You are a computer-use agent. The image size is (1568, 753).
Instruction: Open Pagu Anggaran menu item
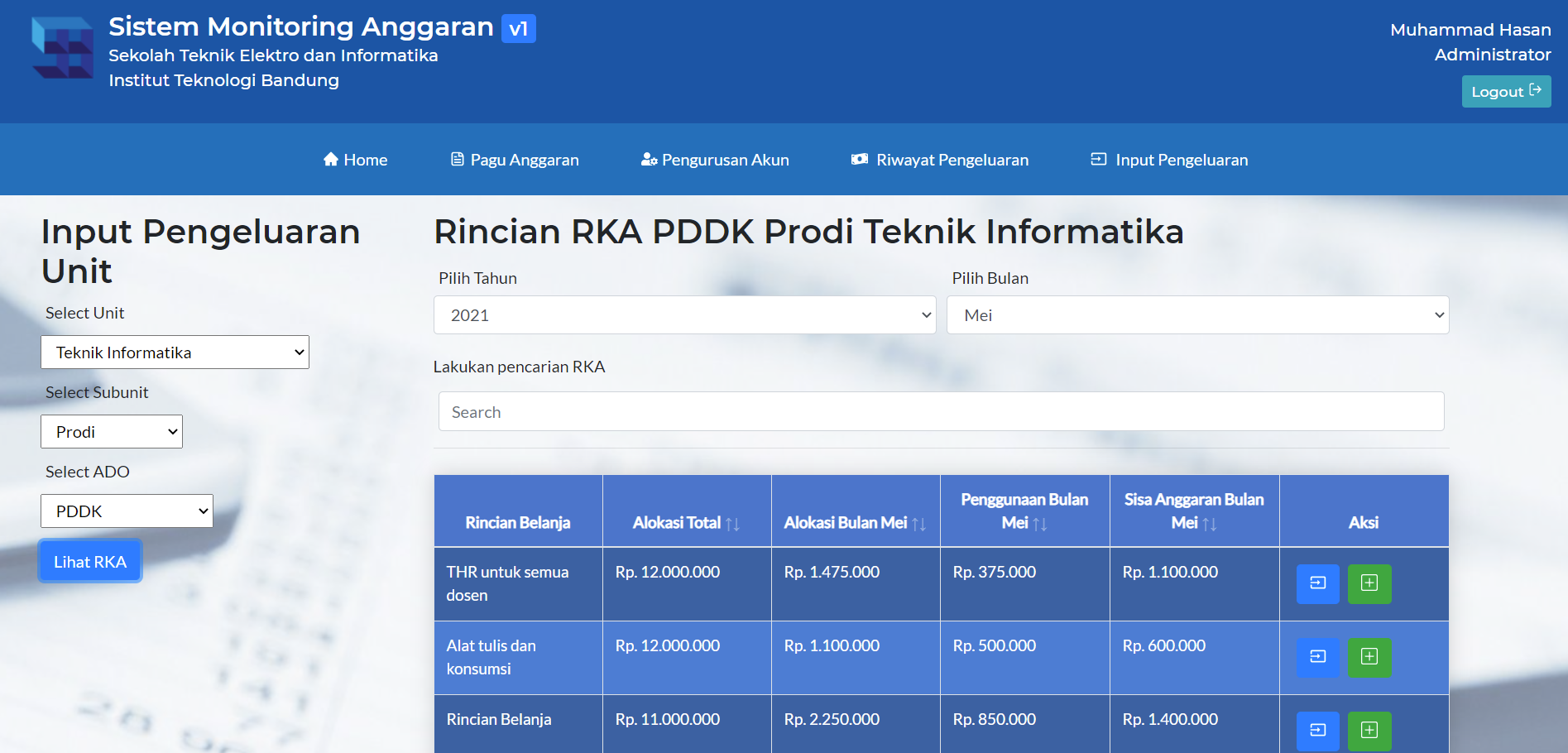point(515,160)
